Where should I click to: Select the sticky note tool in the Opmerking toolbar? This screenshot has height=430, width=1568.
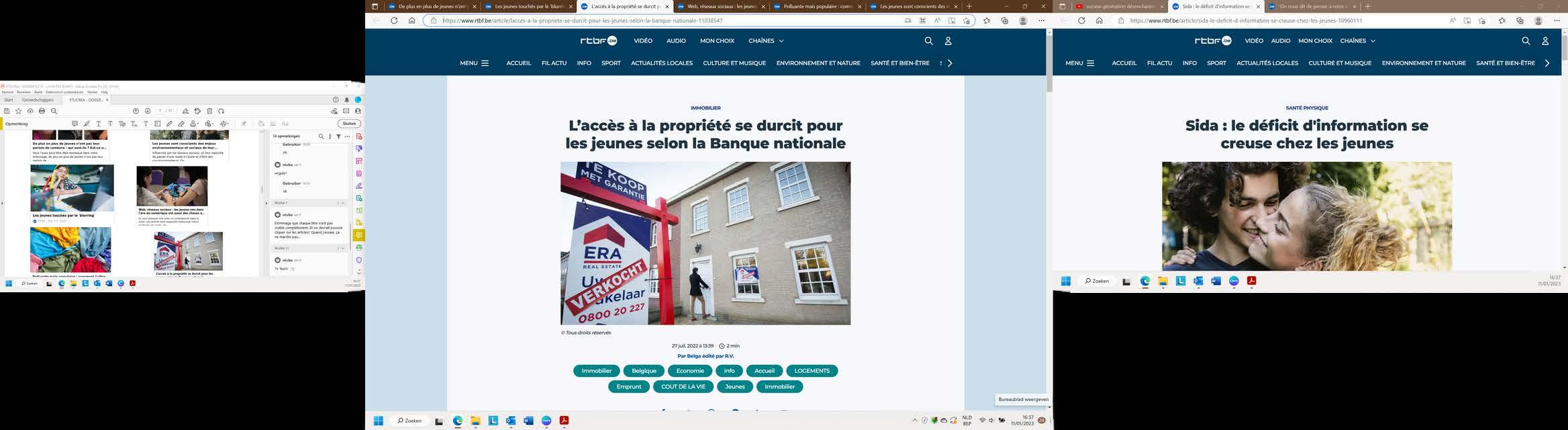pyautogui.click(x=75, y=124)
